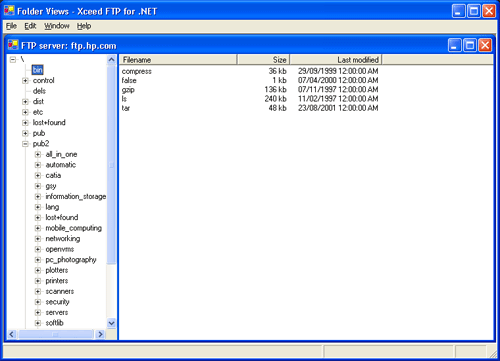The image size is (500, 361).
Task: Select the printers folder
Action: tap(57, 281)
